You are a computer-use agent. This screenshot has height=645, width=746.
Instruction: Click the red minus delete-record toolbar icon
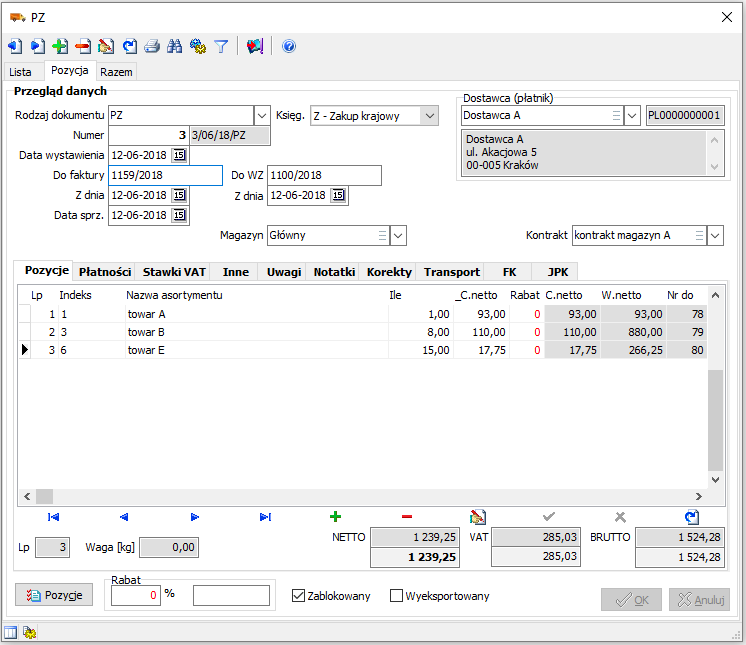click(x=83, y=46)
